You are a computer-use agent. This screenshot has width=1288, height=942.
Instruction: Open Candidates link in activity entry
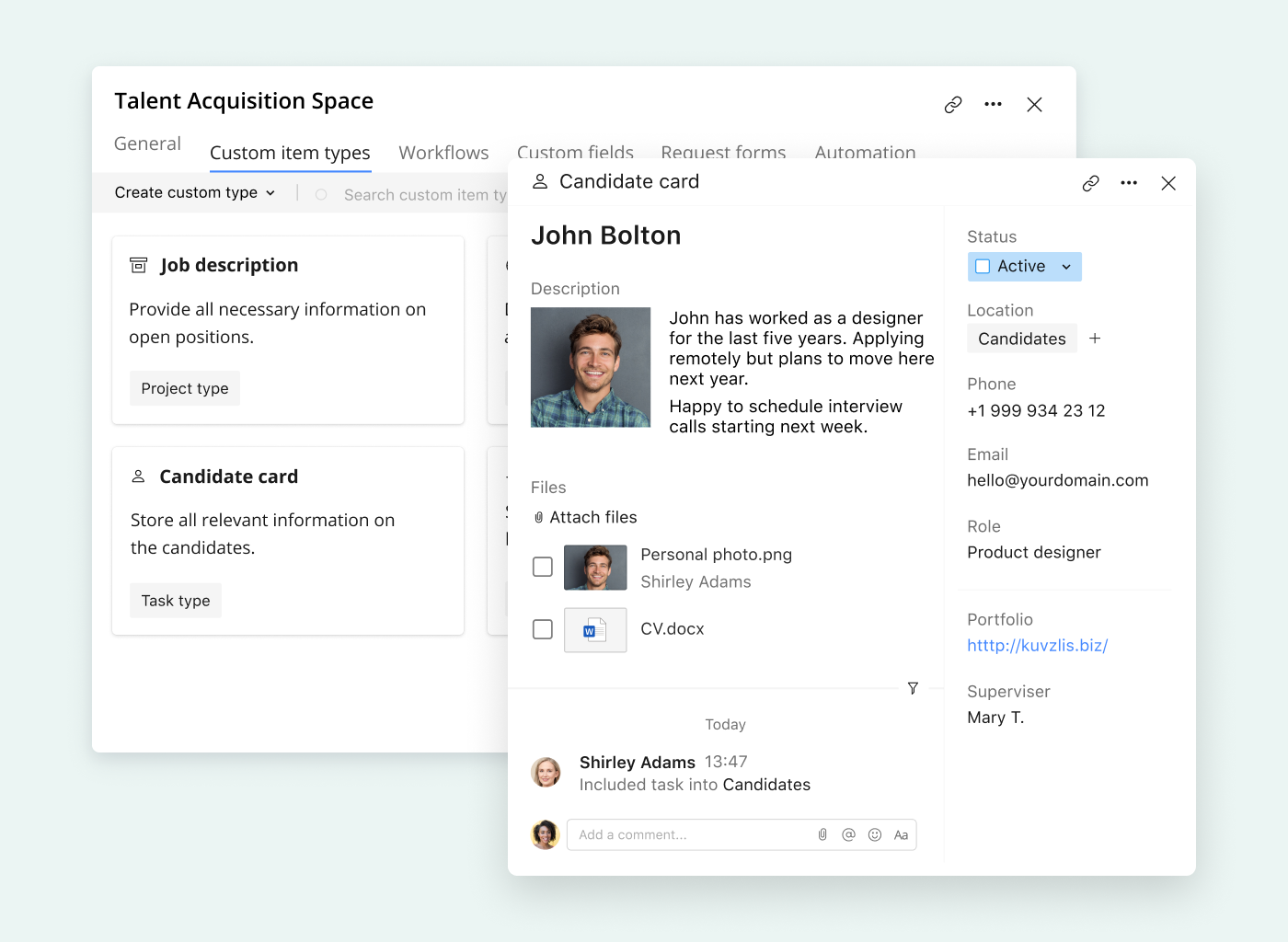(x=766, y=785)
